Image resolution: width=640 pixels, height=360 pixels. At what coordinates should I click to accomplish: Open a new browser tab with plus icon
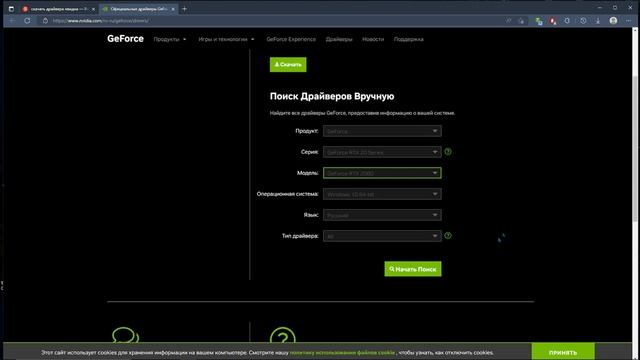point(184,9)
